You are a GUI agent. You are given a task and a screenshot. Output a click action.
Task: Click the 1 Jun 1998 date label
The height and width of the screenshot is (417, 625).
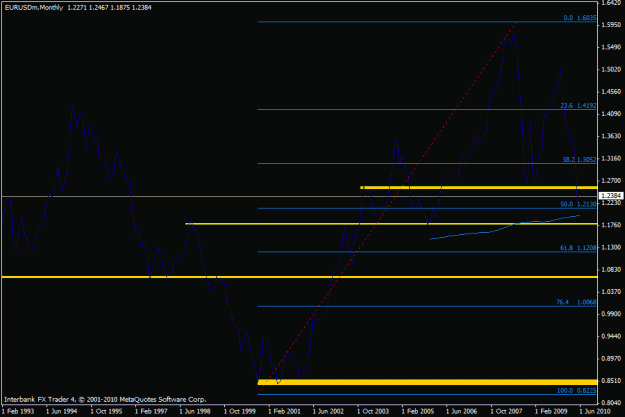point(195,411)
